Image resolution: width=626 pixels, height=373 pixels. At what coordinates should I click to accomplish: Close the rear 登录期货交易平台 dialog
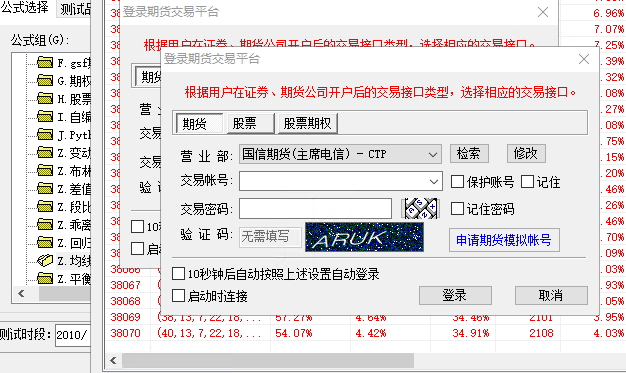[543, 12]
